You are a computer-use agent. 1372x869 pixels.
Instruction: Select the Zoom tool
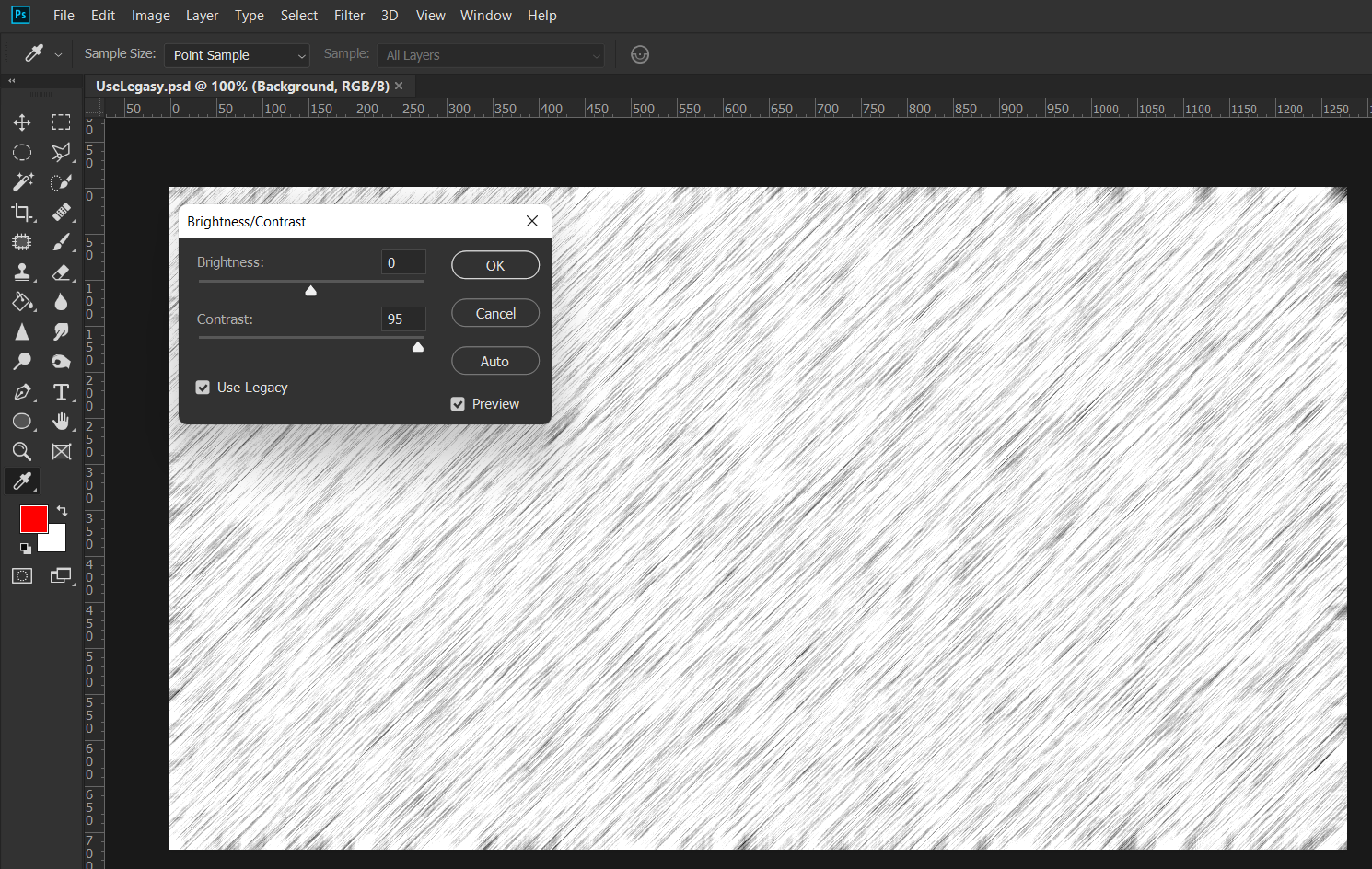click(x=22, y=451)
